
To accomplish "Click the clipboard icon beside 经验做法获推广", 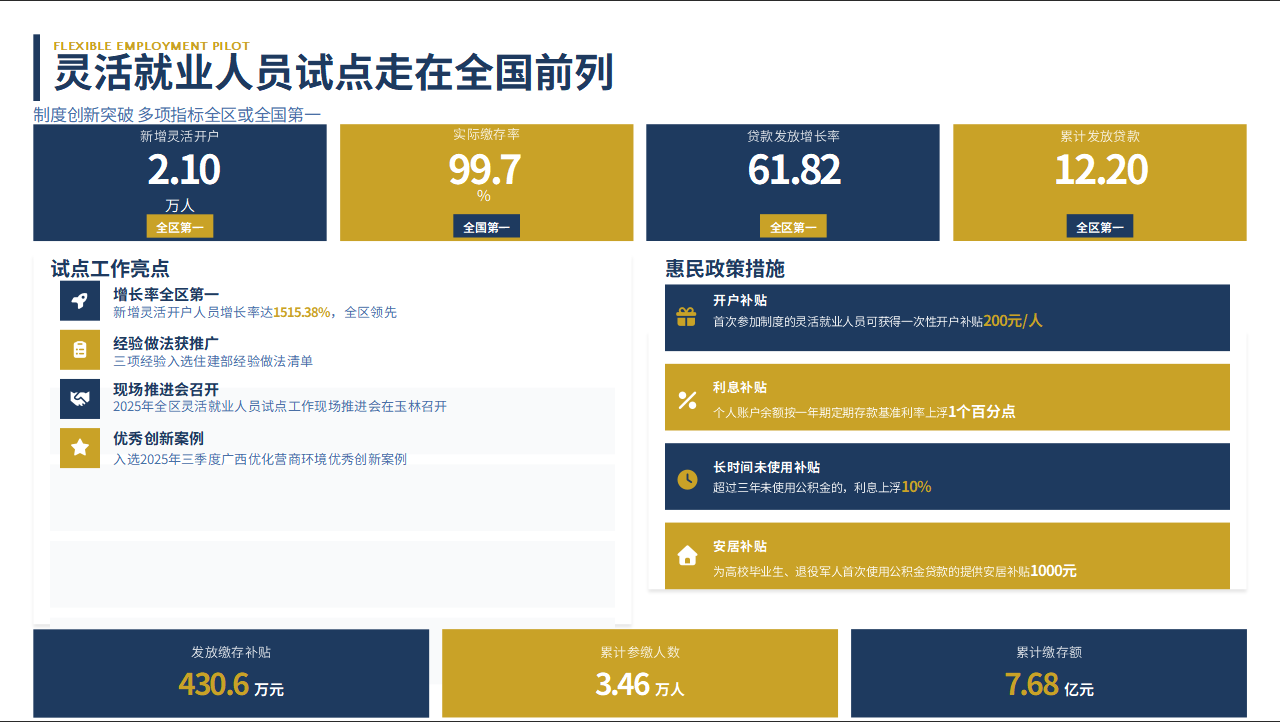I will [x=80, y=349].
